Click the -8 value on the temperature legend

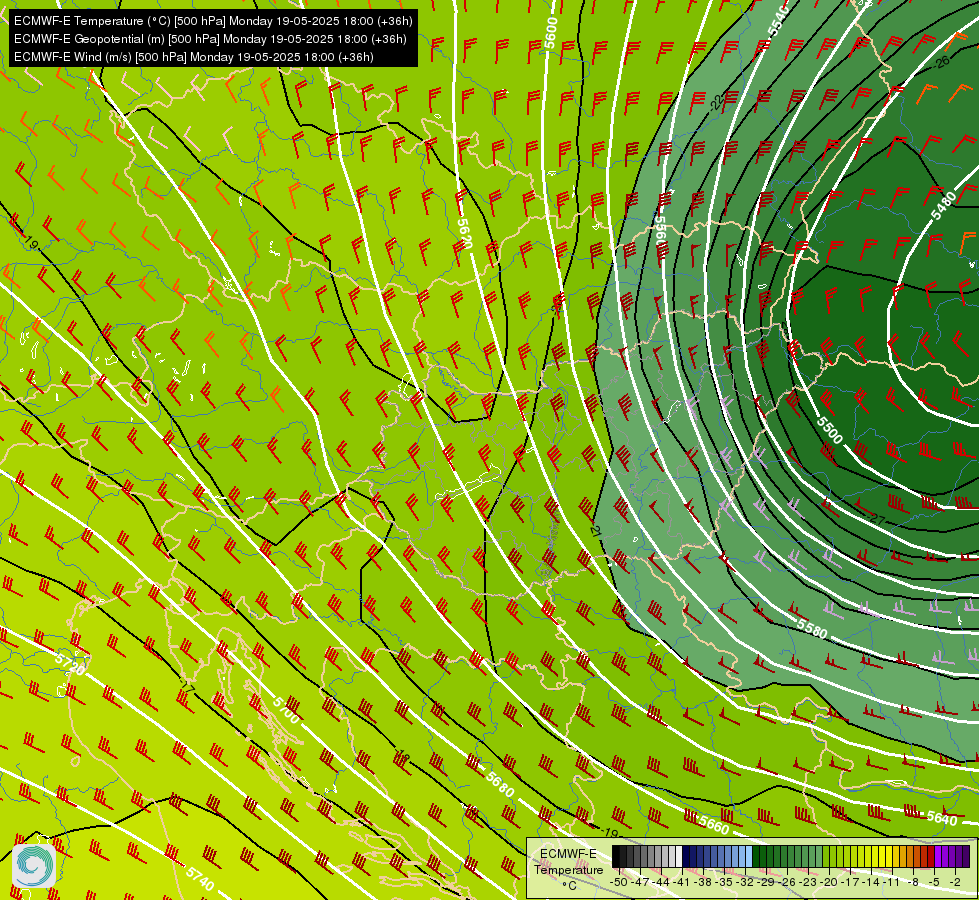click(x=913, y=882)
